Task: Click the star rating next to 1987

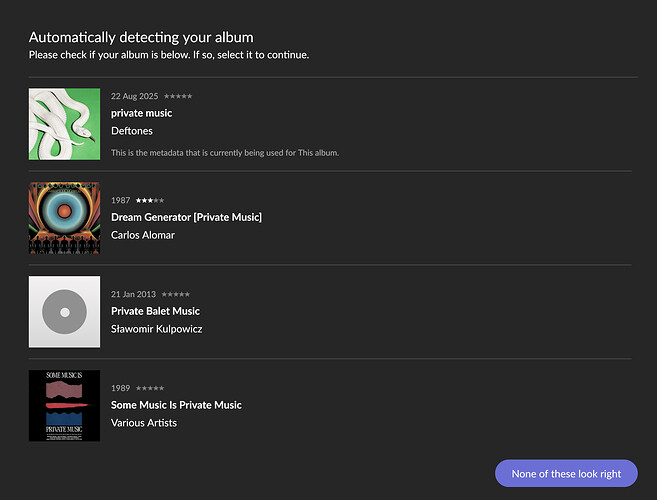Action: tap(150, 200)
